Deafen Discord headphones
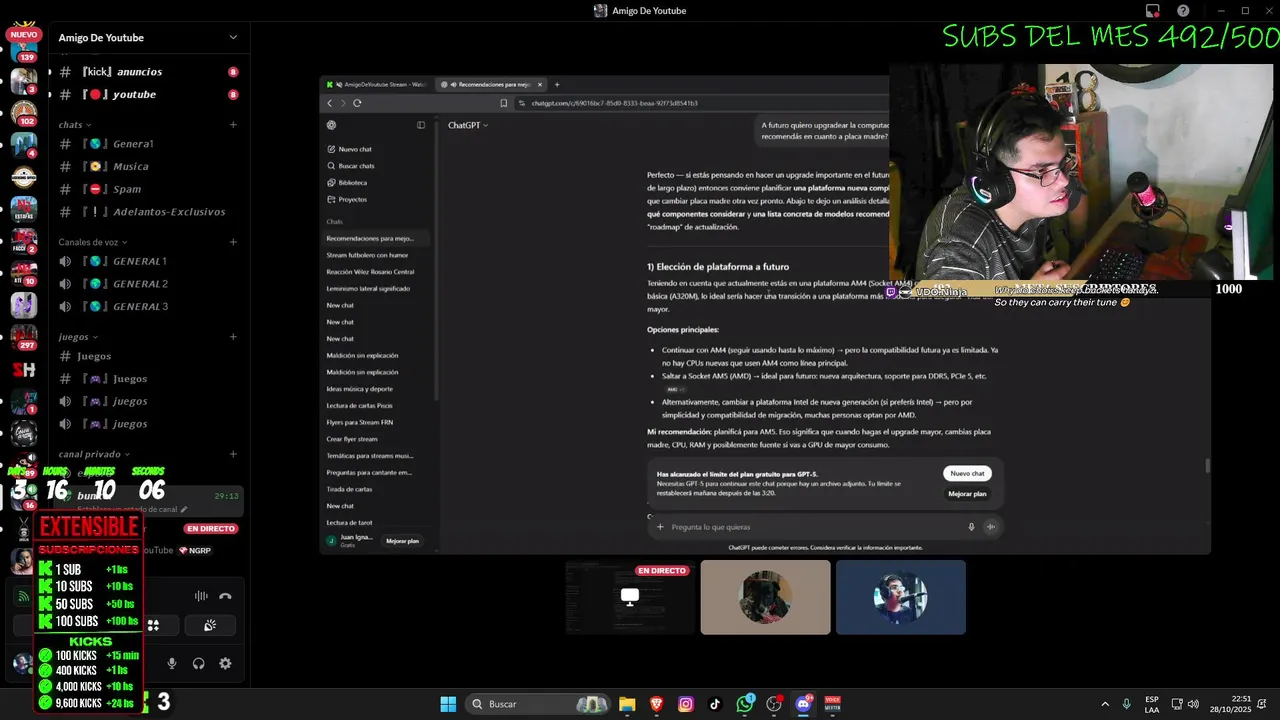The image size is (1280, 720). point(198,663)
